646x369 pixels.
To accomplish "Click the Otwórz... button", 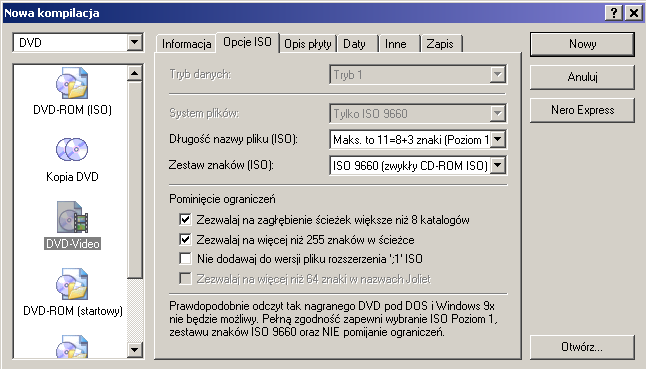I will (x=582, y=347).
